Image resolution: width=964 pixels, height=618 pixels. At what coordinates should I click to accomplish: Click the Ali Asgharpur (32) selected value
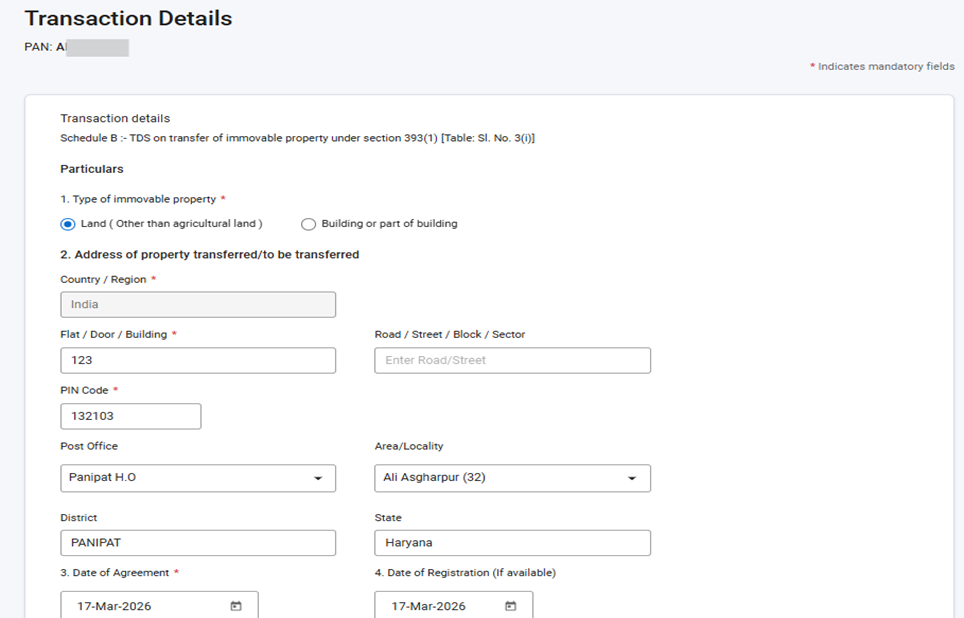[434, 478]
